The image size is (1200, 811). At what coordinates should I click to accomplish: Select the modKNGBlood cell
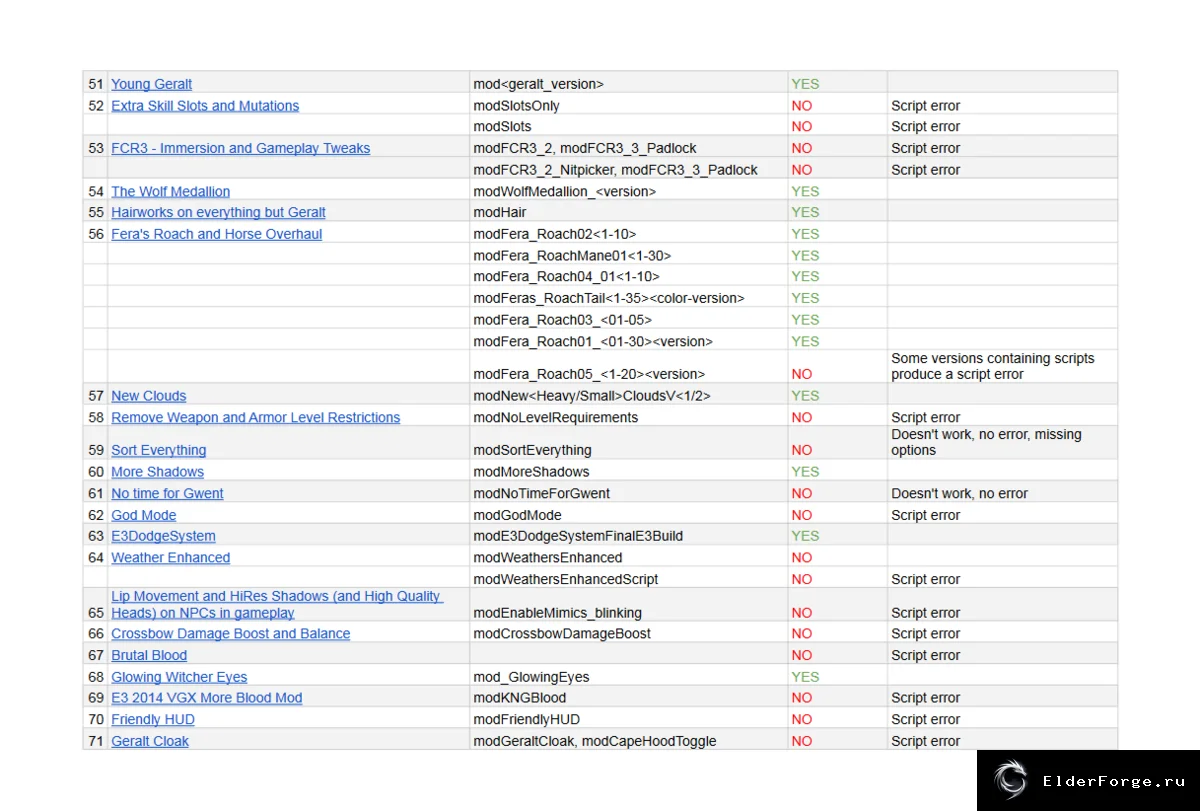click(628, 698)
